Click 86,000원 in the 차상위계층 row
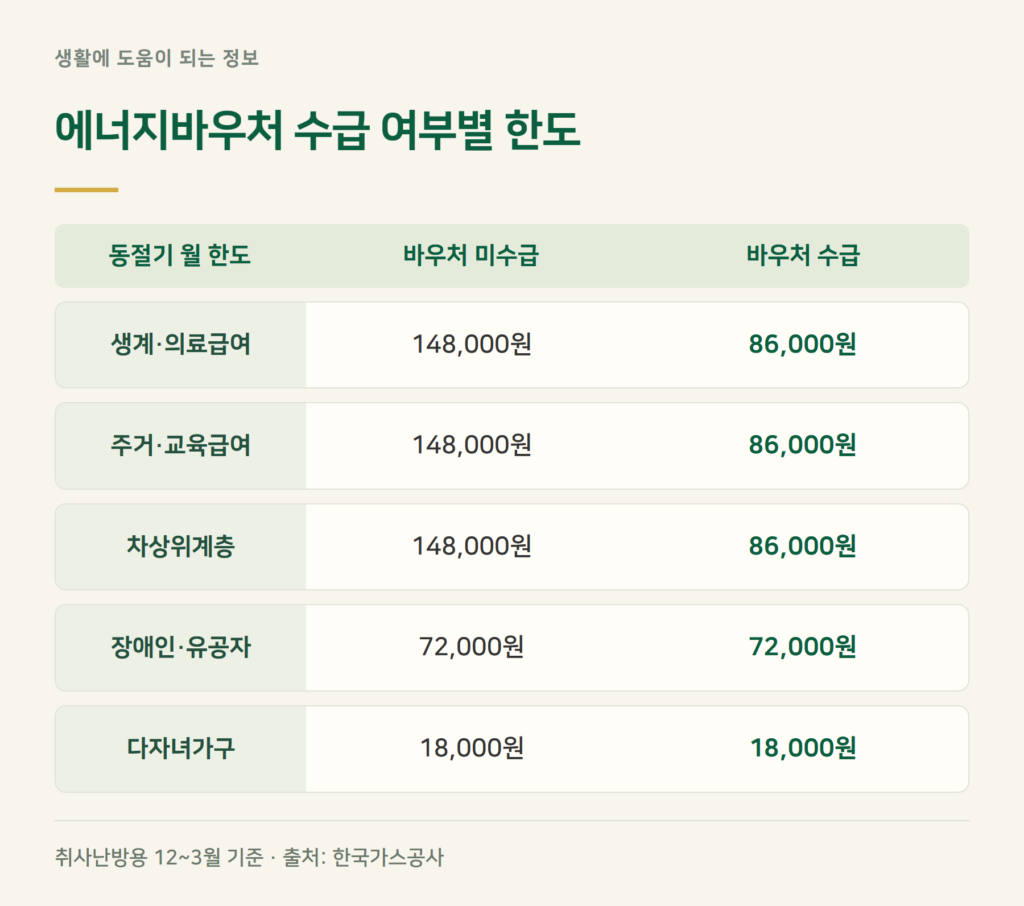Image resolution: width=1024 pixels, height=906 pixels. click(x=802, y=546)
